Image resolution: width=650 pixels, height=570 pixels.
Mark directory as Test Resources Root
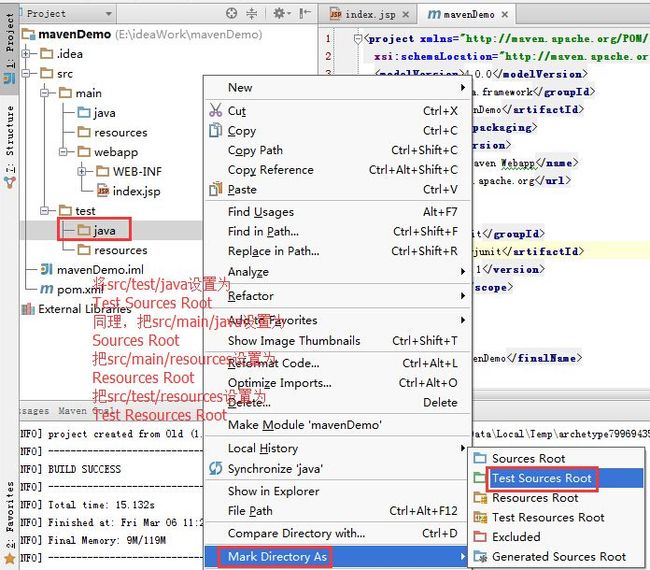click(556, 517)
